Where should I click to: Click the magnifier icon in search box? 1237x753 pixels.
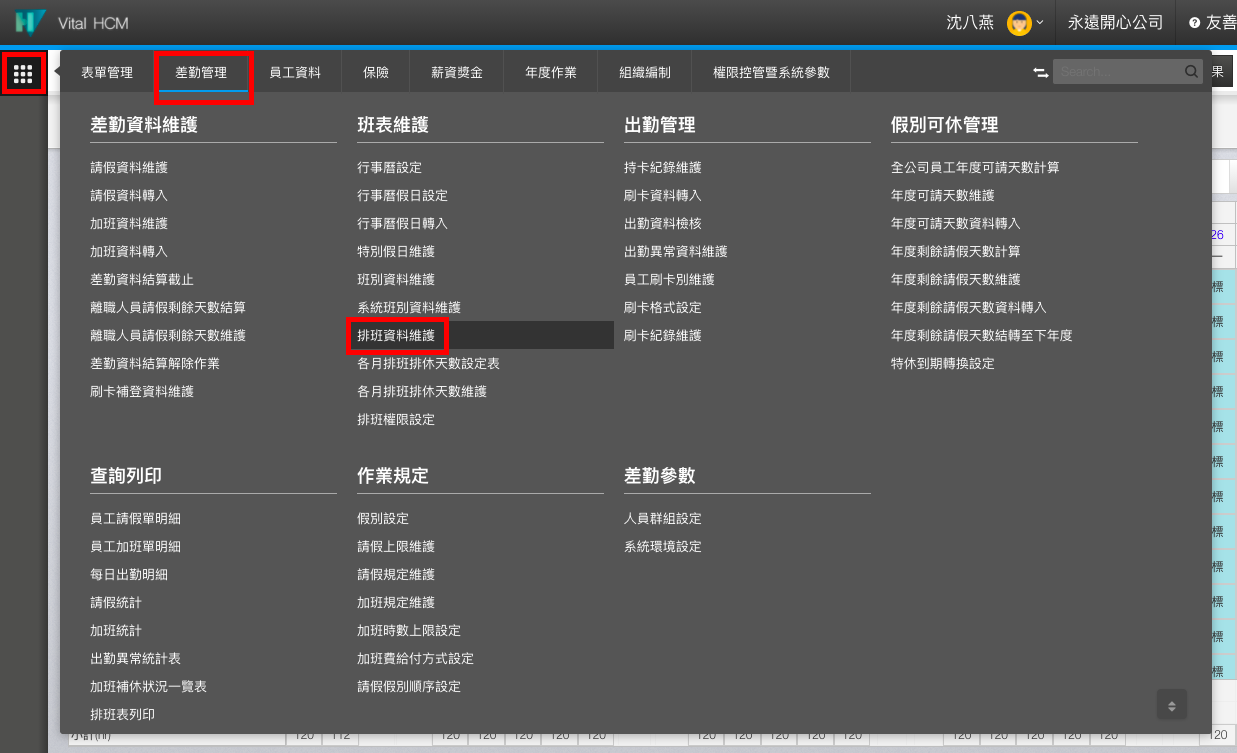[x=1191, y=72]
